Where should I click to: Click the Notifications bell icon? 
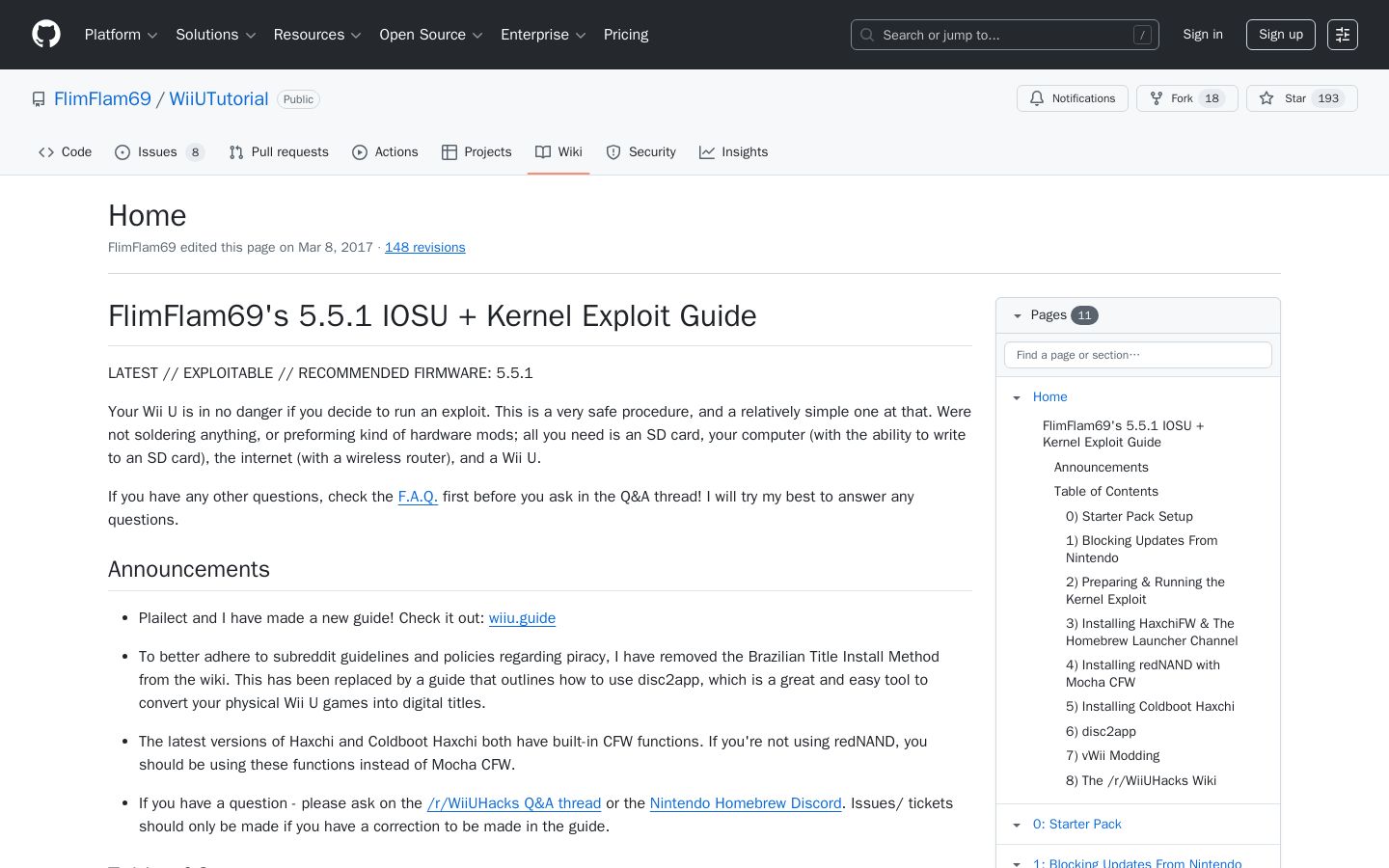coord(1037,98)
